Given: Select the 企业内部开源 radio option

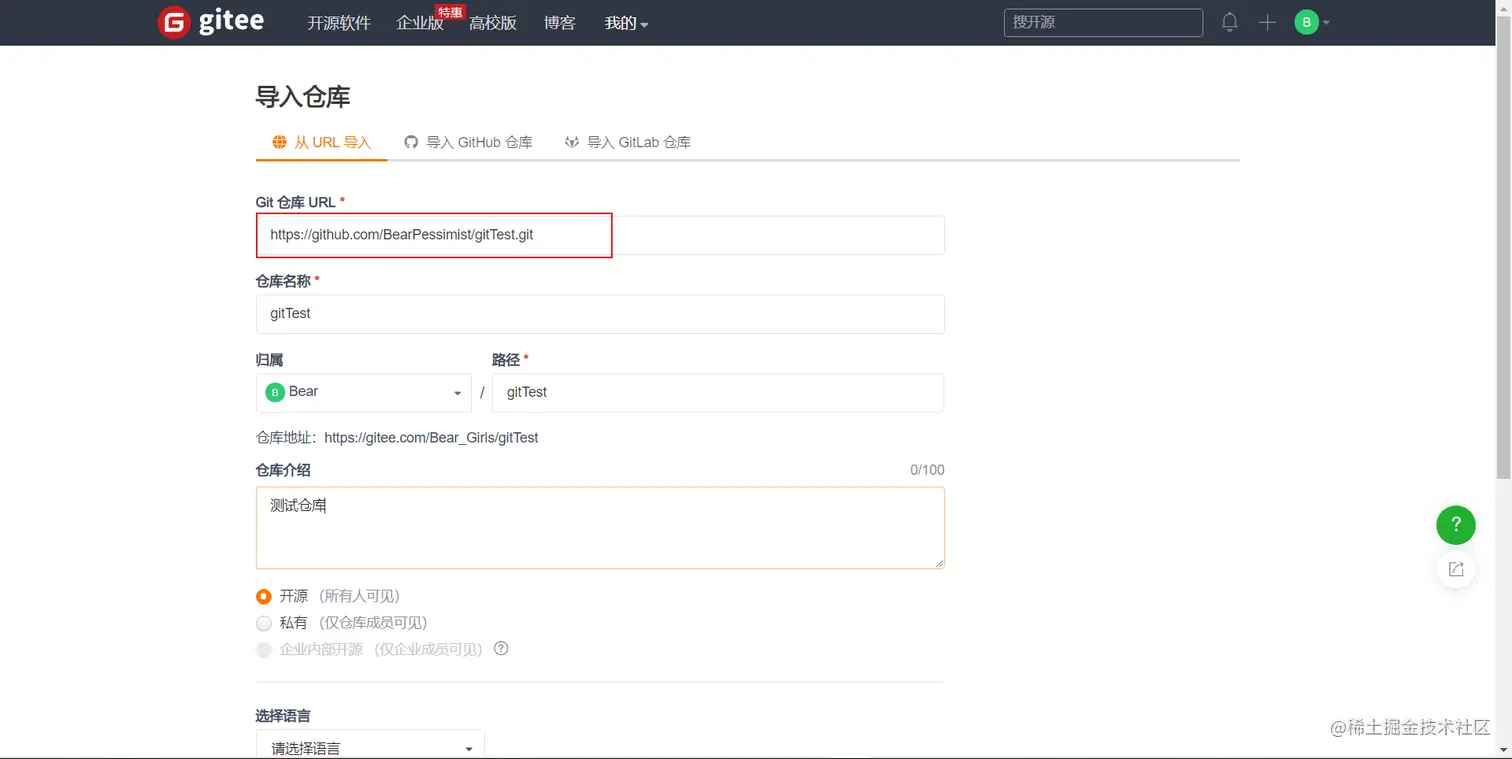Looking at the screenshot, I should (x=264, y=650).
